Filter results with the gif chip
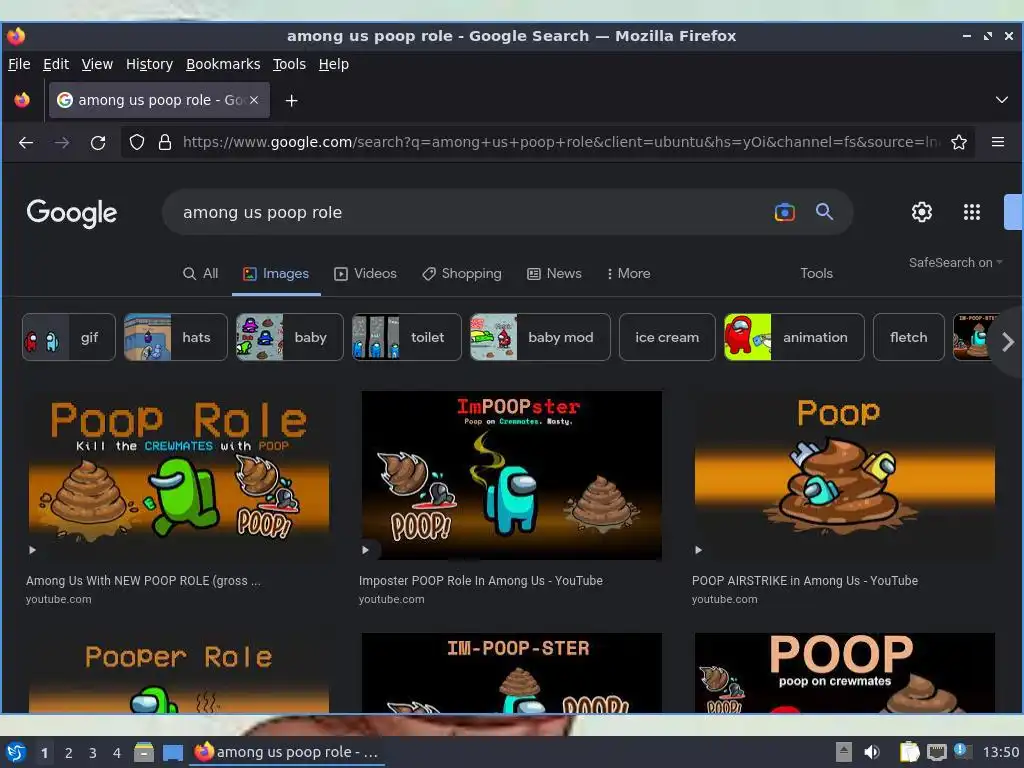Viewport: 1024px width, 768px height. point(69,337)
